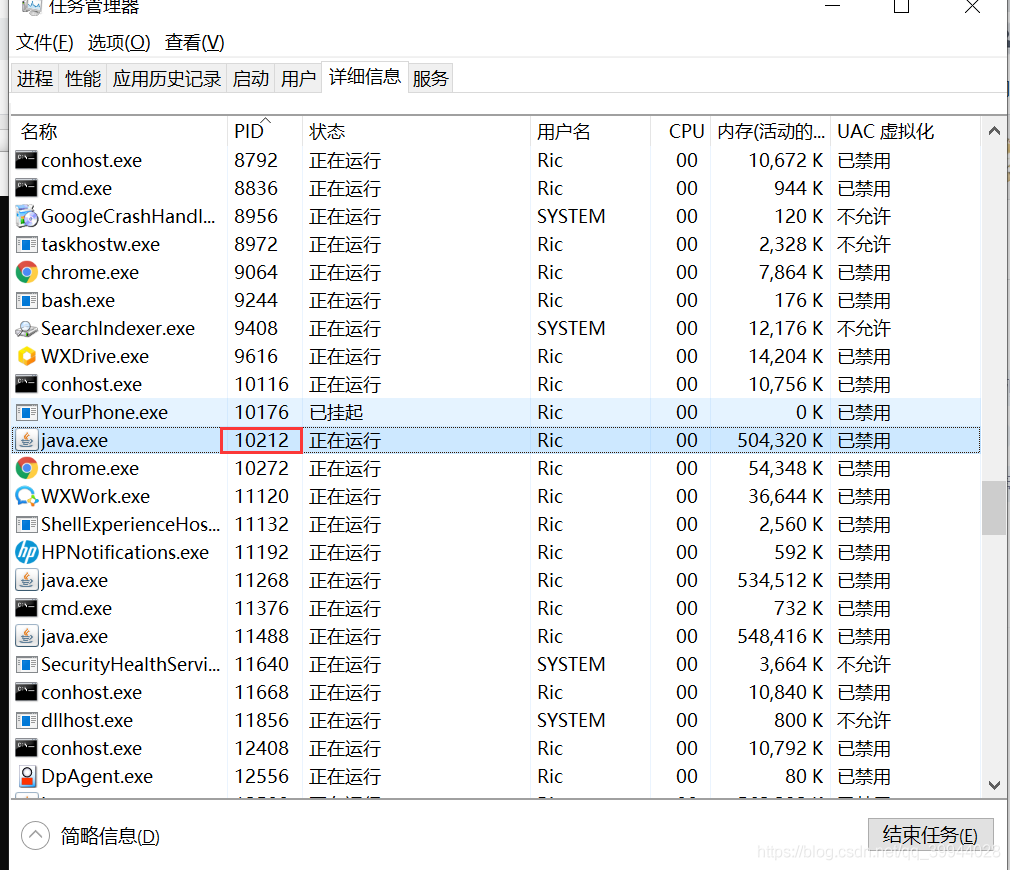Click the WXDrive.exe hexagon icon
This screenshot has width=1010, height=870.
pos(26,356)
